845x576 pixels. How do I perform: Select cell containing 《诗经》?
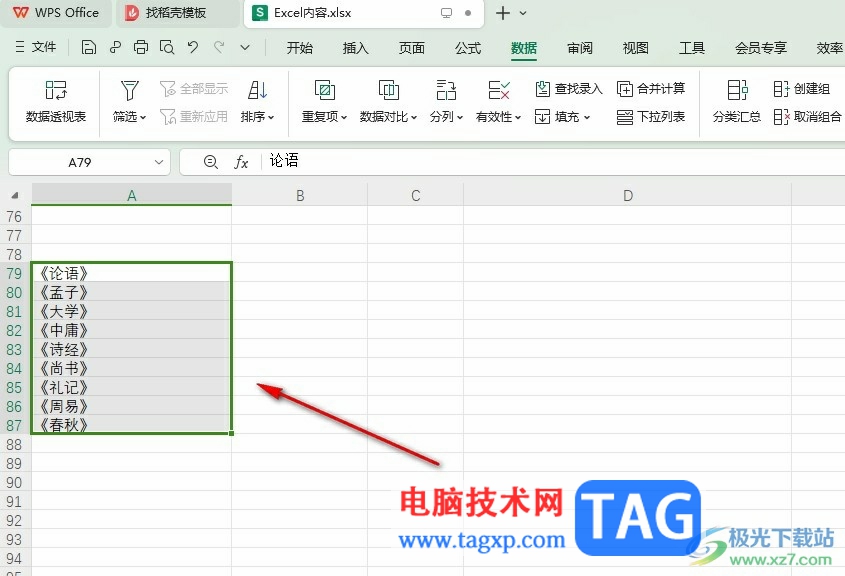pos(131,349)
